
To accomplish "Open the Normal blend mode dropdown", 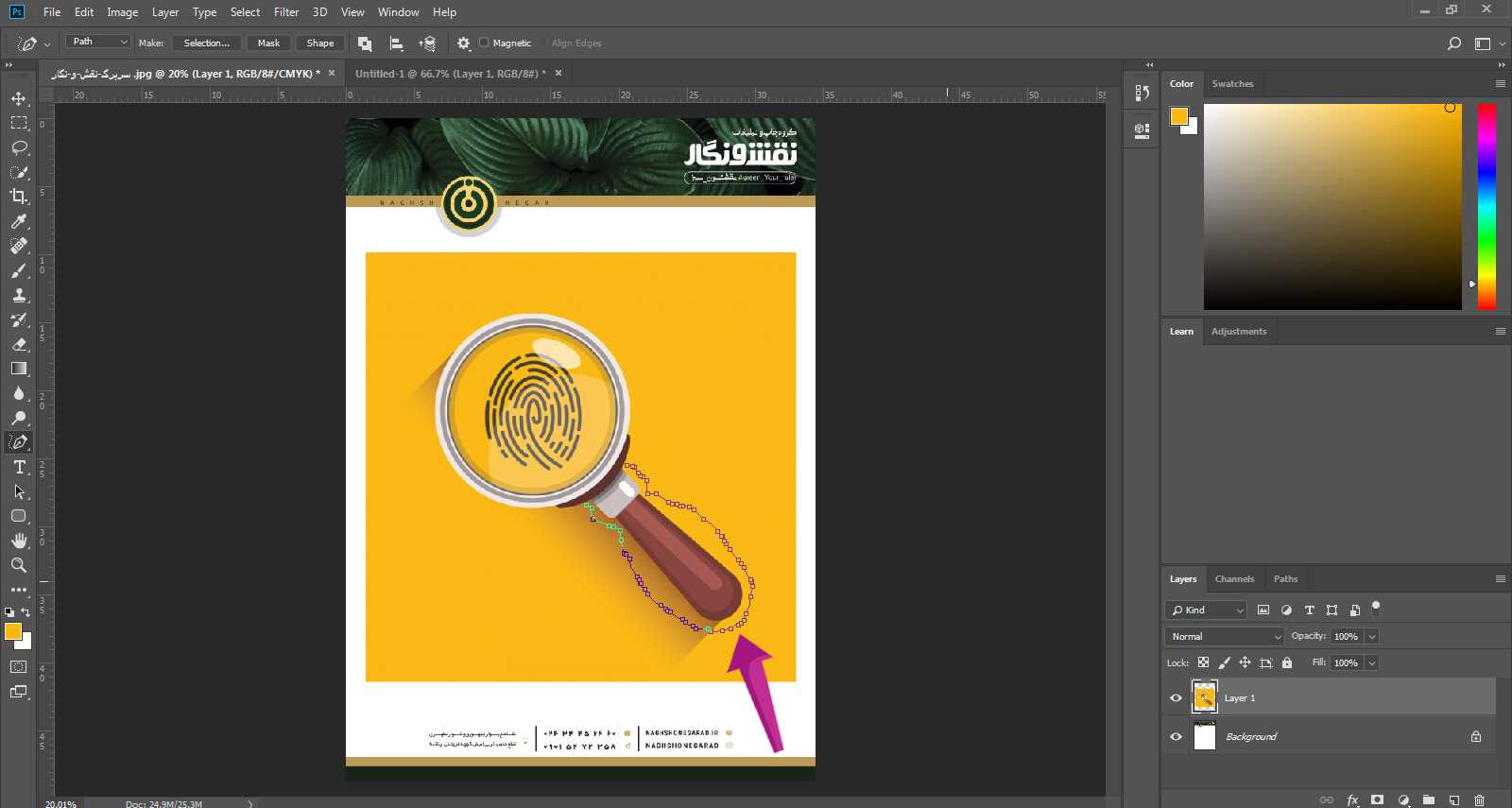I will pyautogui.click(x=1224, y=637).
